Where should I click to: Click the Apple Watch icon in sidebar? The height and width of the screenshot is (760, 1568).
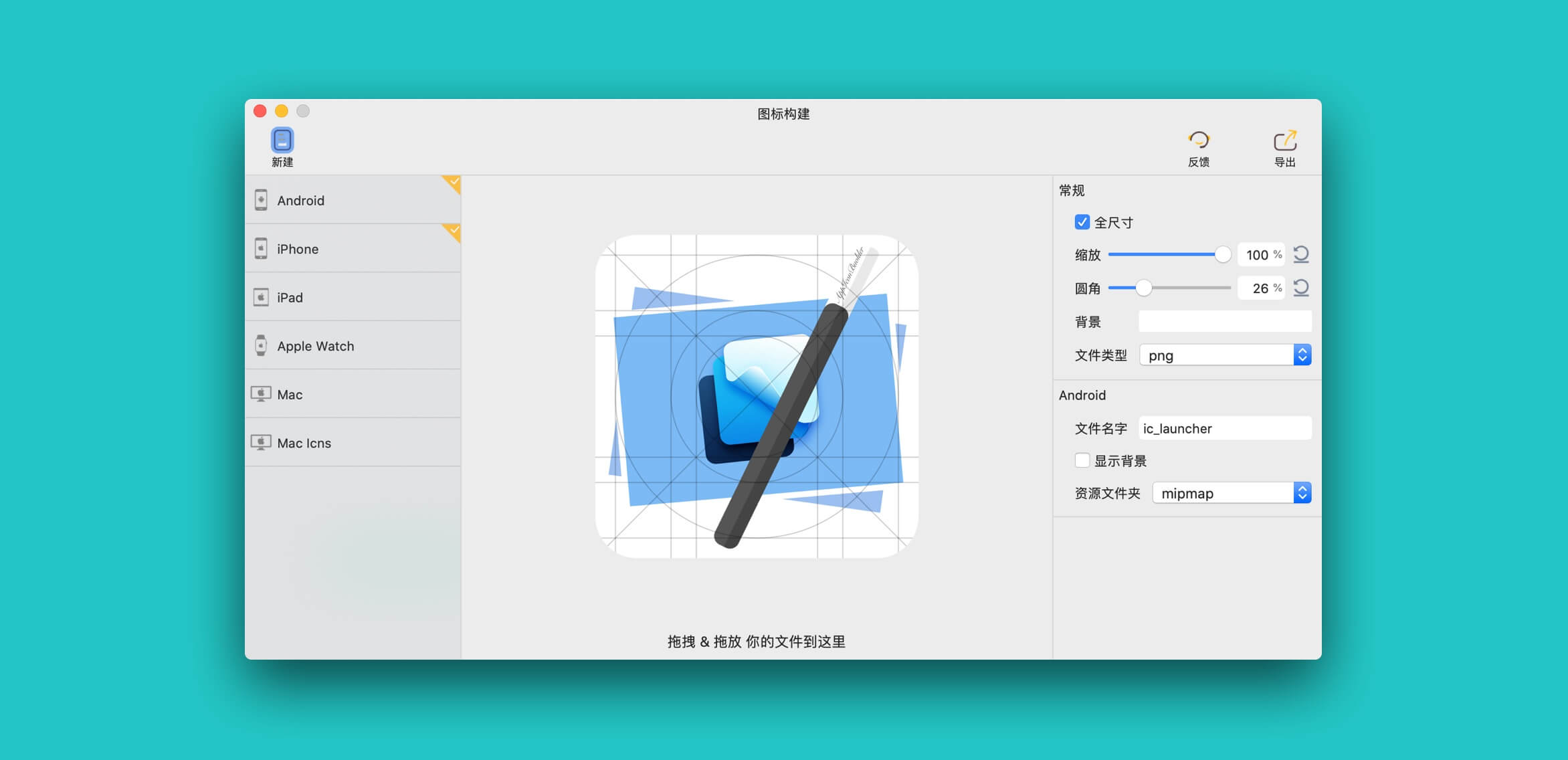261,345
